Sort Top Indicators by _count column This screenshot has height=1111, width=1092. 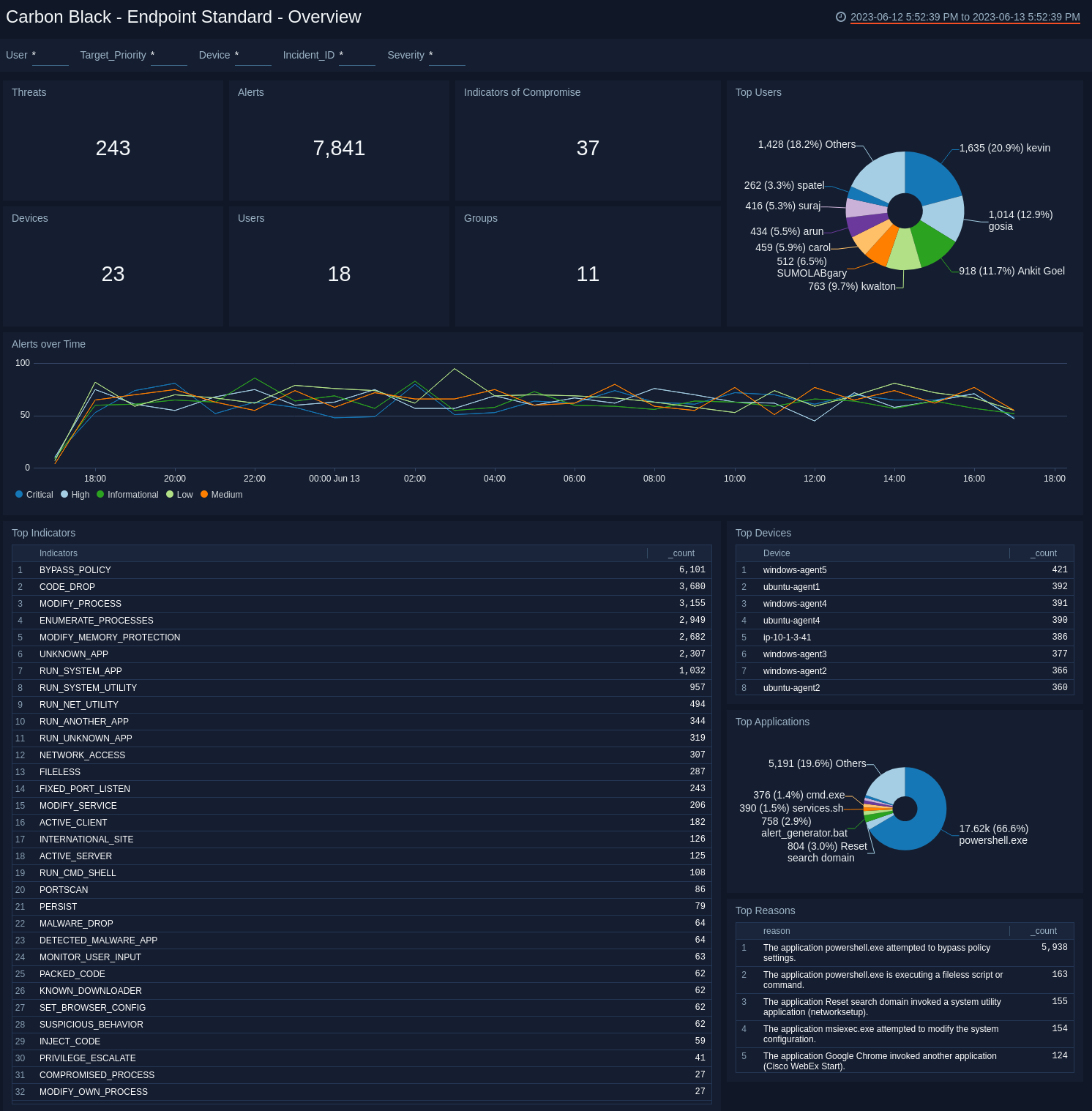tap(680, 553)
